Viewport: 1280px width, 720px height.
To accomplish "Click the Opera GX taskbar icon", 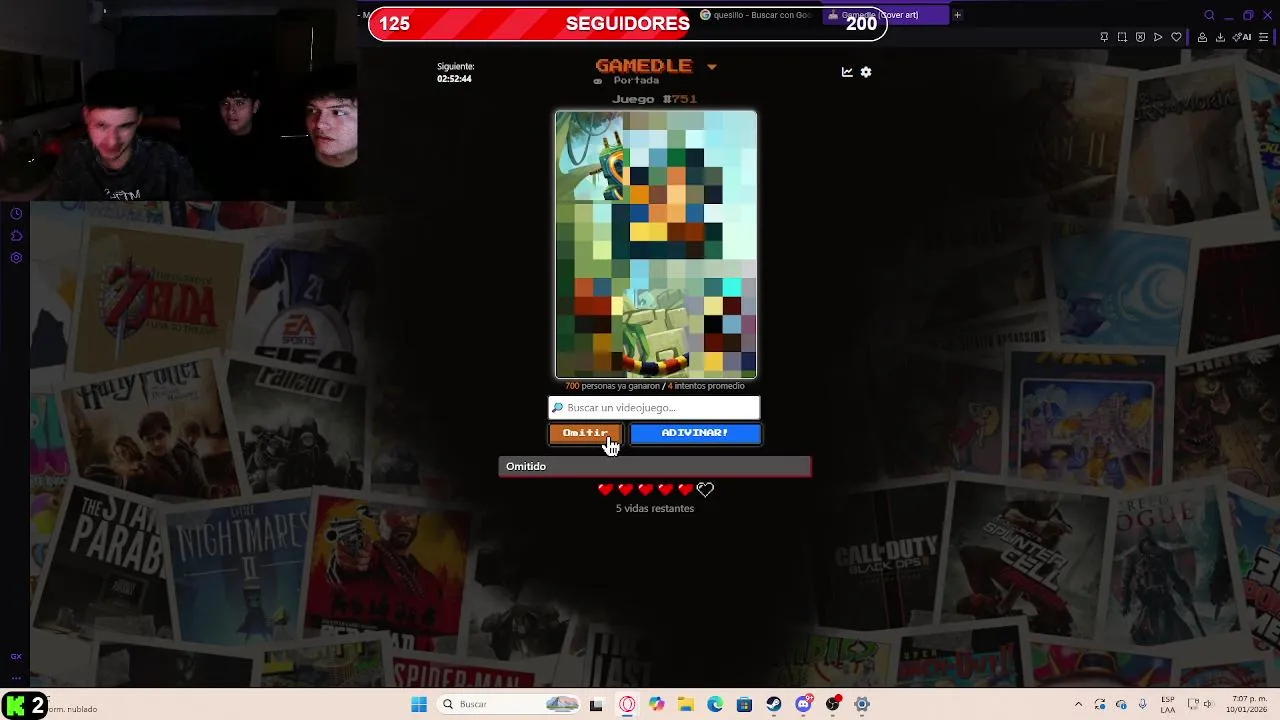I will (x=627, y=704).
